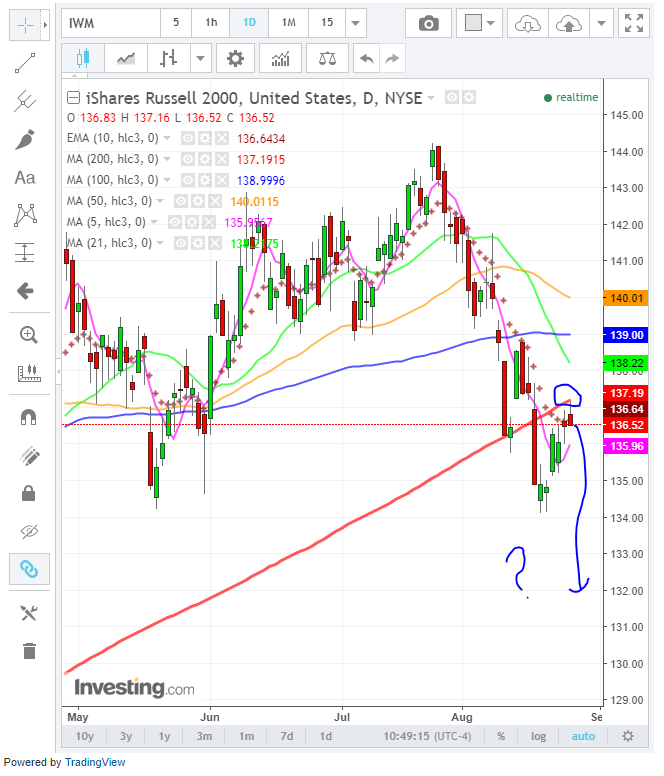Open the MA (200) indicator dropdown
Image resolution: width=664 pixels, height=776 pixels.
pyautogui.click(x=167, y=159)
